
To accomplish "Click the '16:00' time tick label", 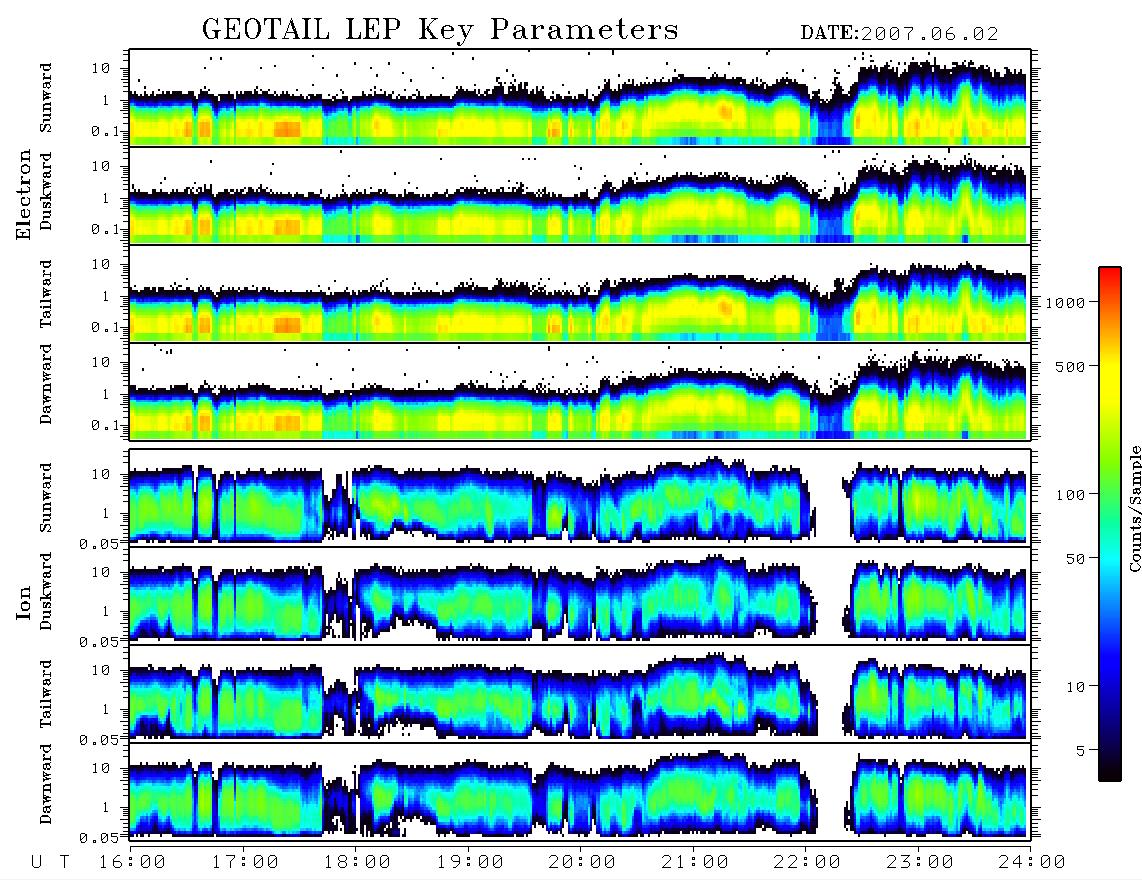I will pyautogui.click(x=133, y=862).
